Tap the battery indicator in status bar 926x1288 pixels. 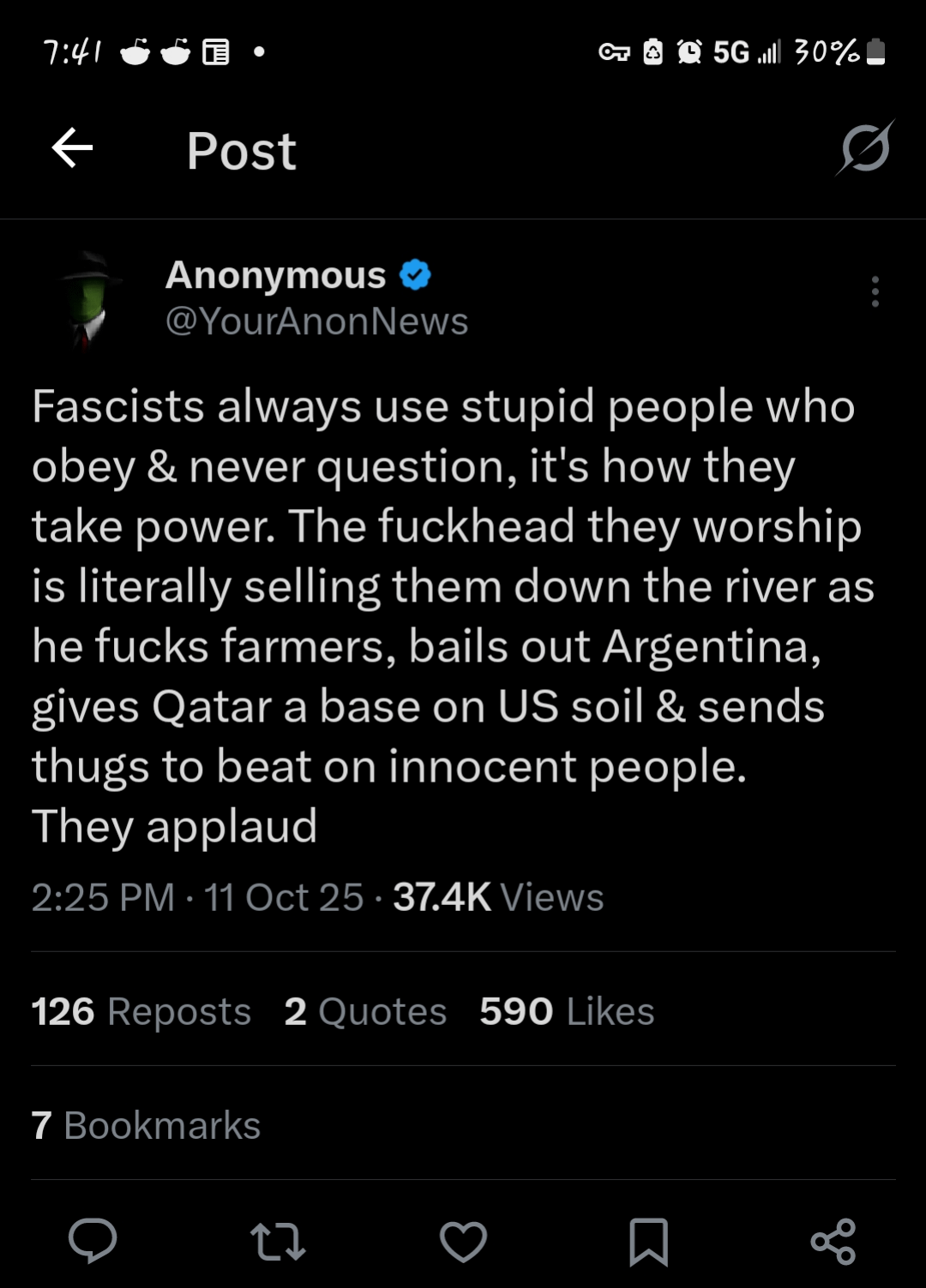click(875, 52)
